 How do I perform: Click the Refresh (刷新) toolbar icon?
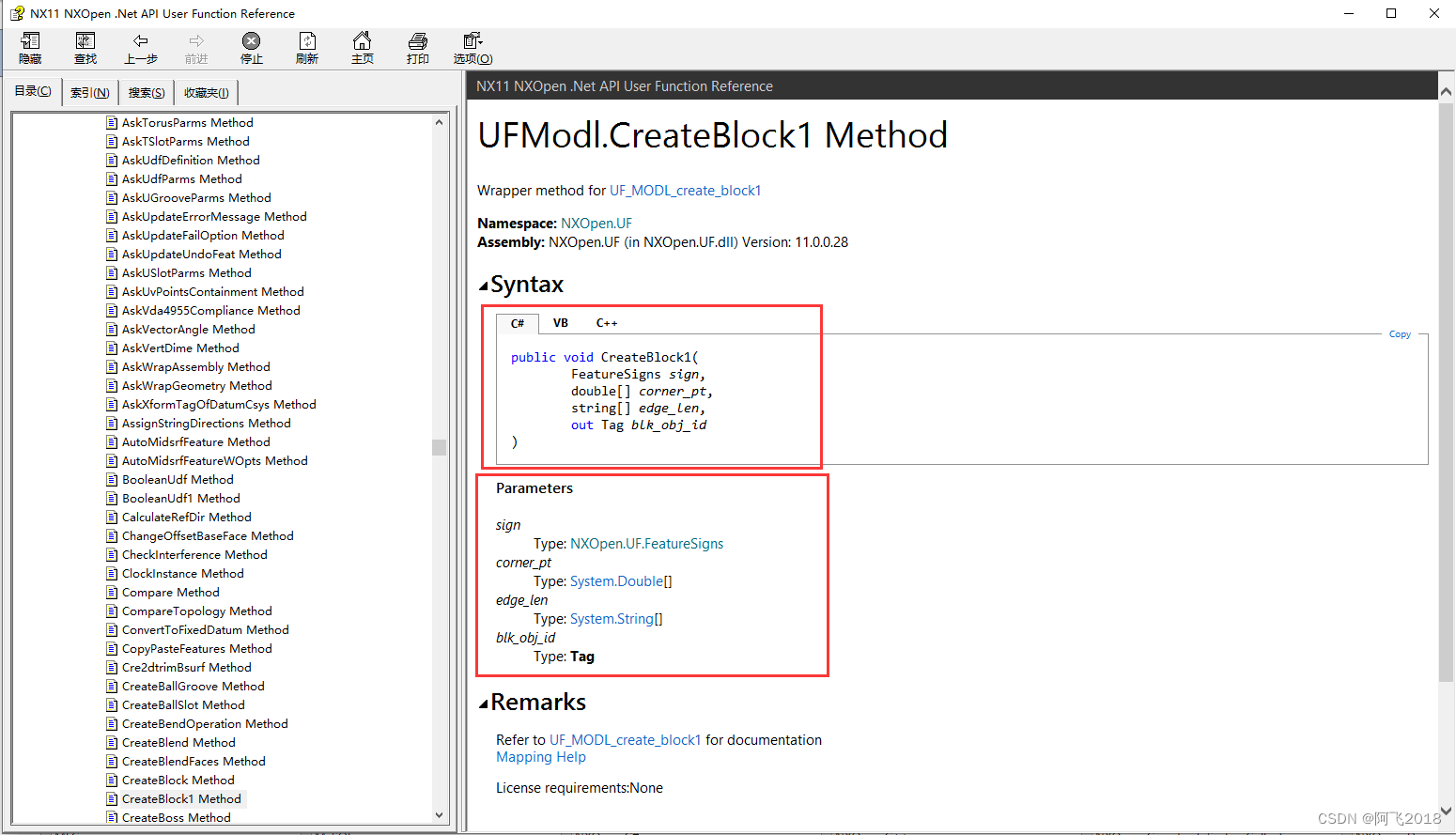307,48
